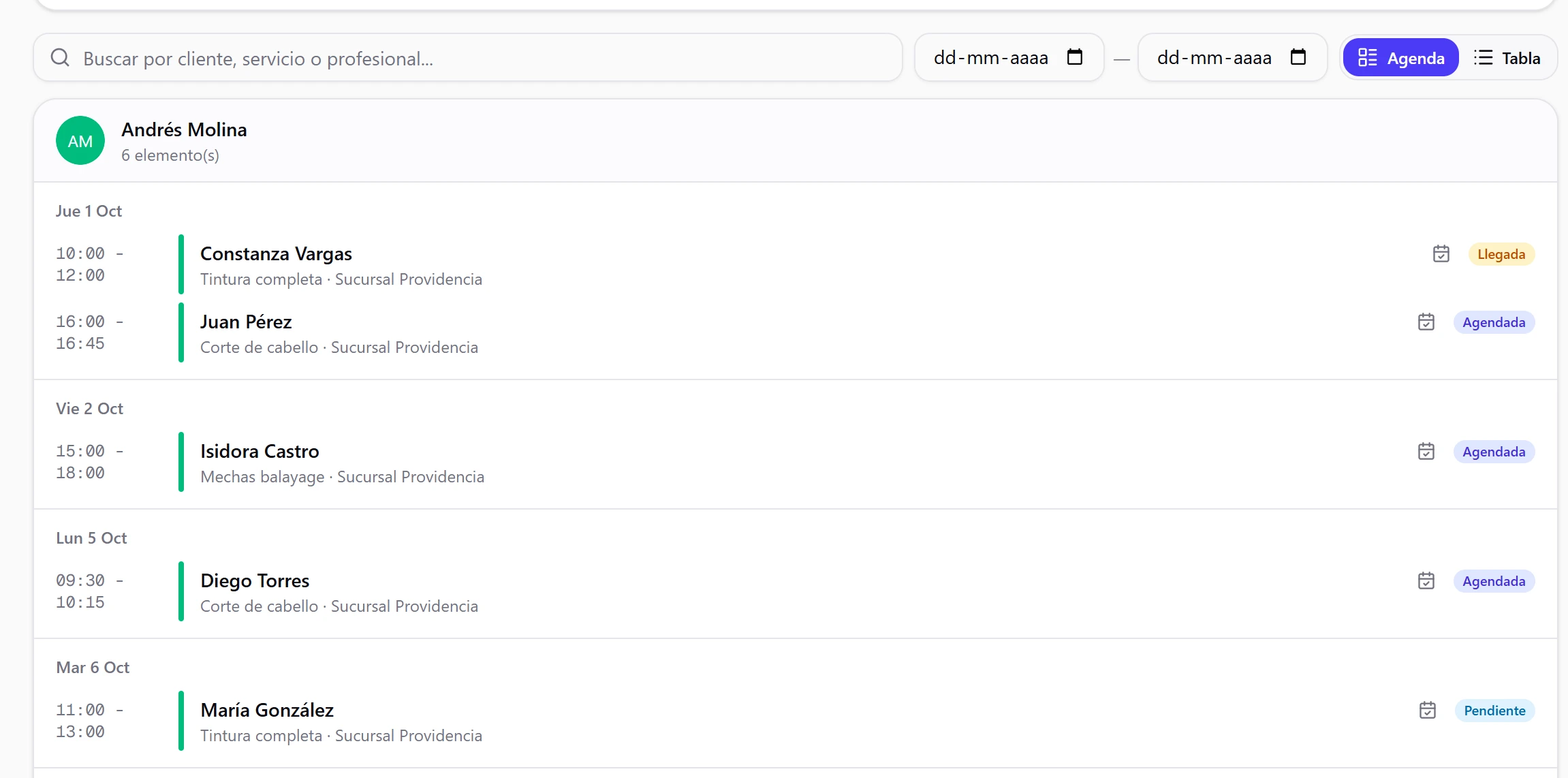Click the 09:30 - 10:15 time slot
The width and height of the screenshot is (1568, 778).
pos(90,591)
